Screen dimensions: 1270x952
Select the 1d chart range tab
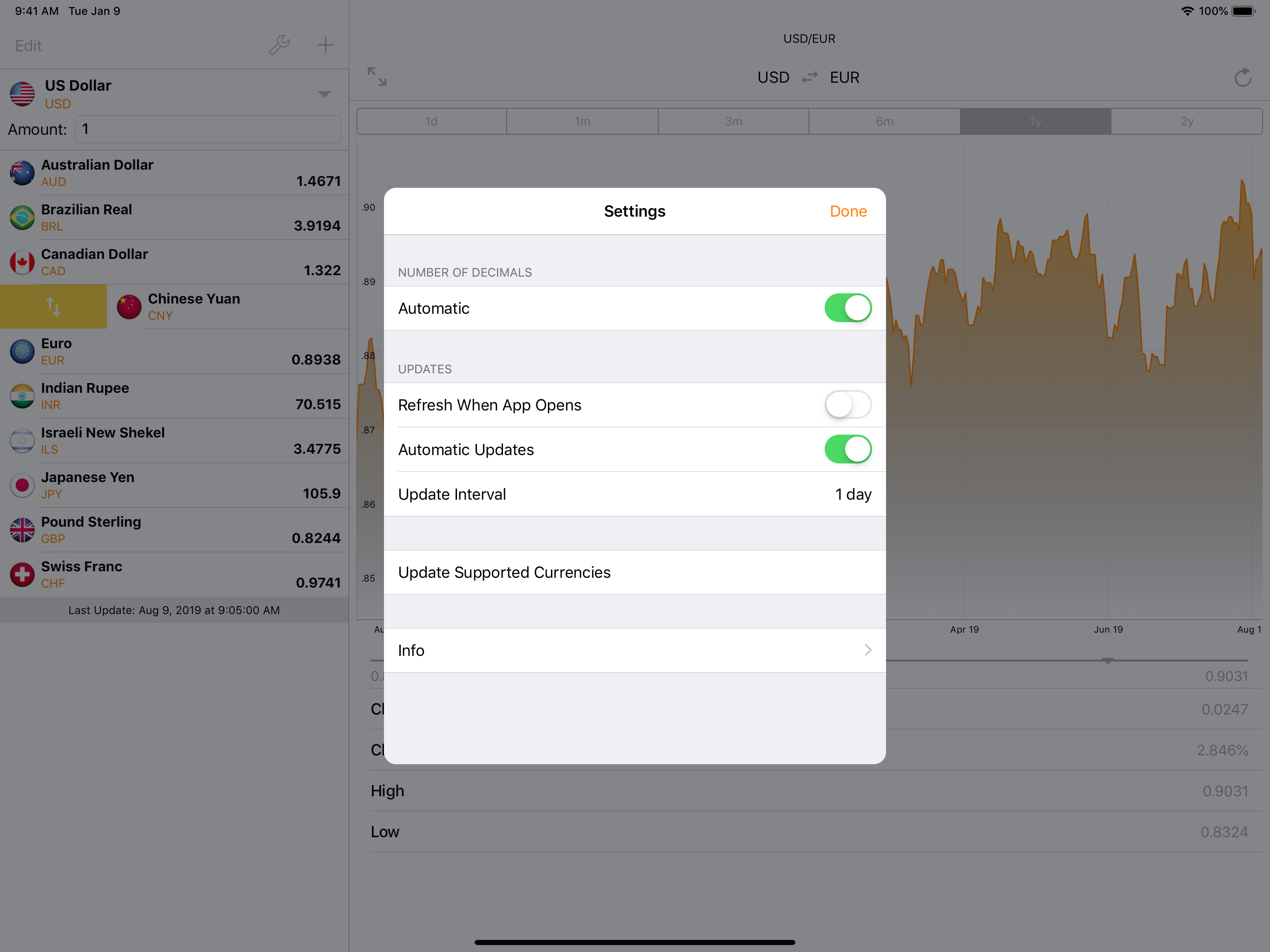click(431, 121)
